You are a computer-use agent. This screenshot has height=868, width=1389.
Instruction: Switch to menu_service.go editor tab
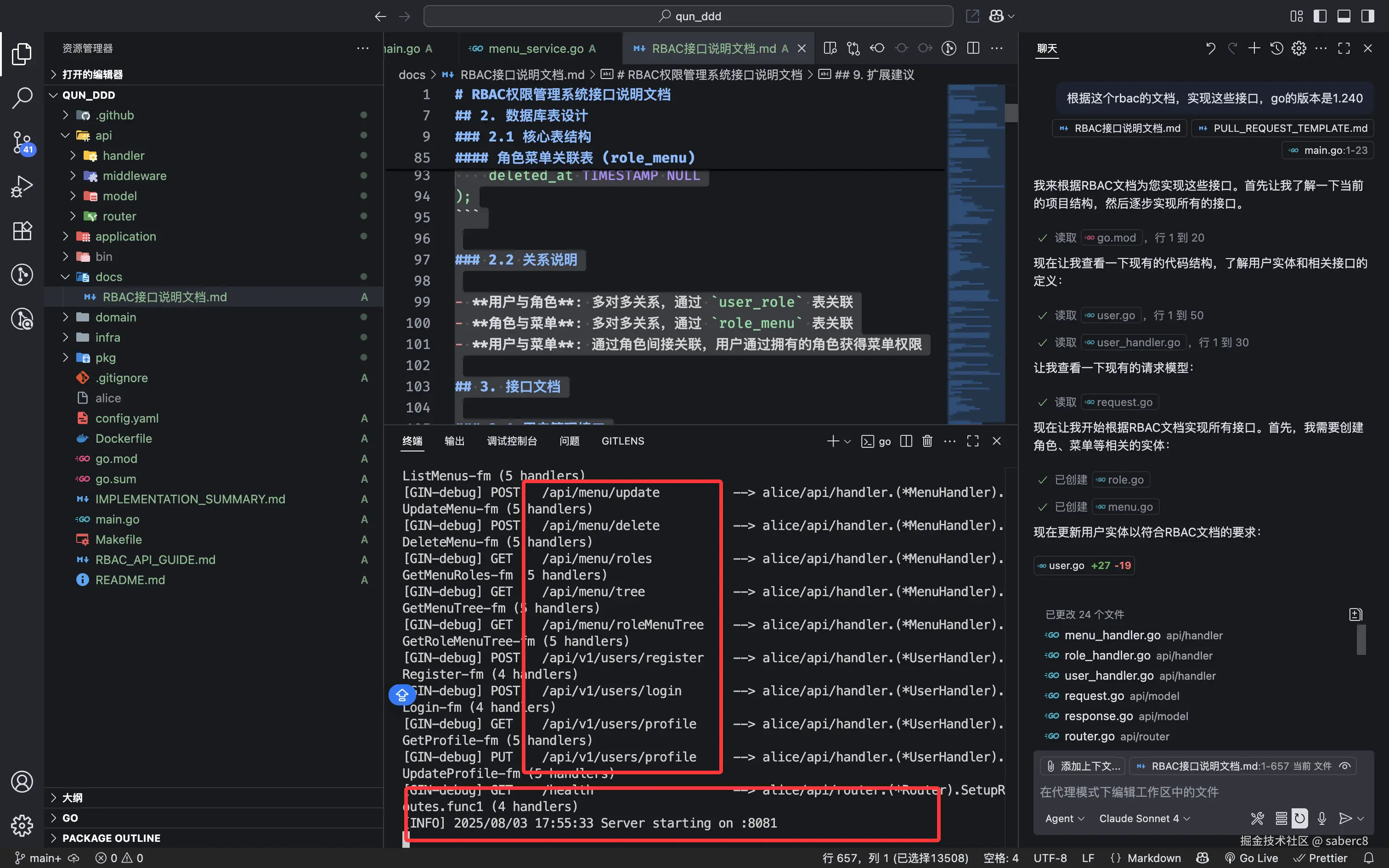click(536, 49)
